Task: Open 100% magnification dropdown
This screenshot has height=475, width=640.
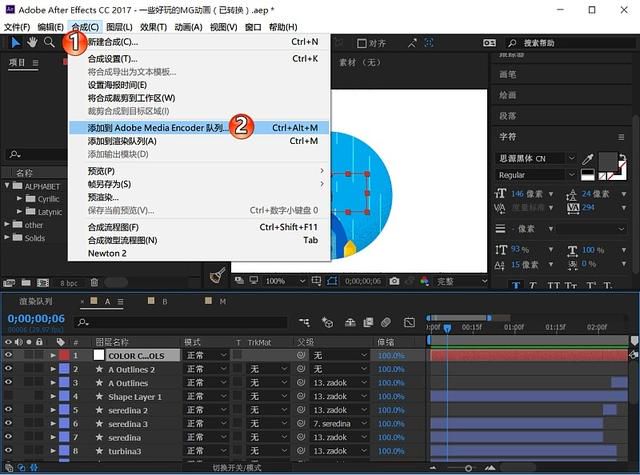Action: pyautogui.click(x=285, y=281)
